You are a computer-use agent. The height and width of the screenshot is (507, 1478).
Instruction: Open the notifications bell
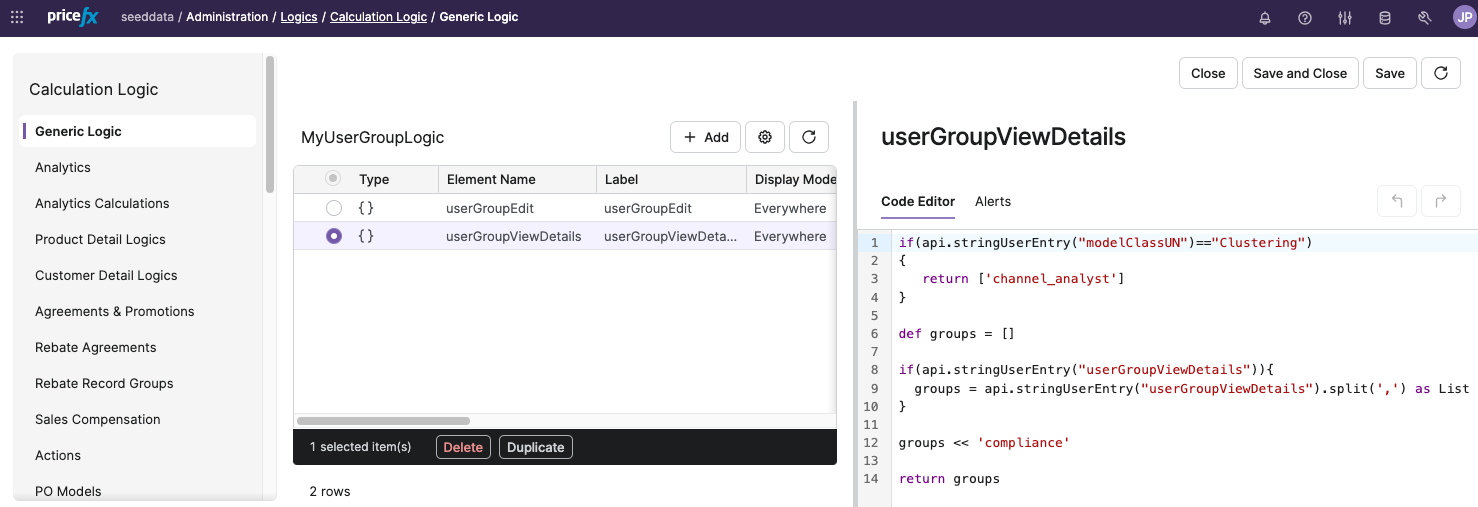pyautogui.click(x=1265, y=18)
